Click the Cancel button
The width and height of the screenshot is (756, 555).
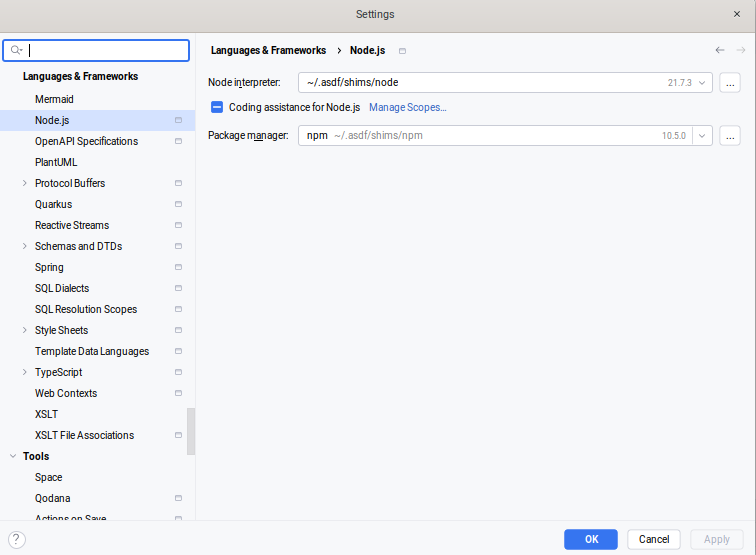coord(654,539)
